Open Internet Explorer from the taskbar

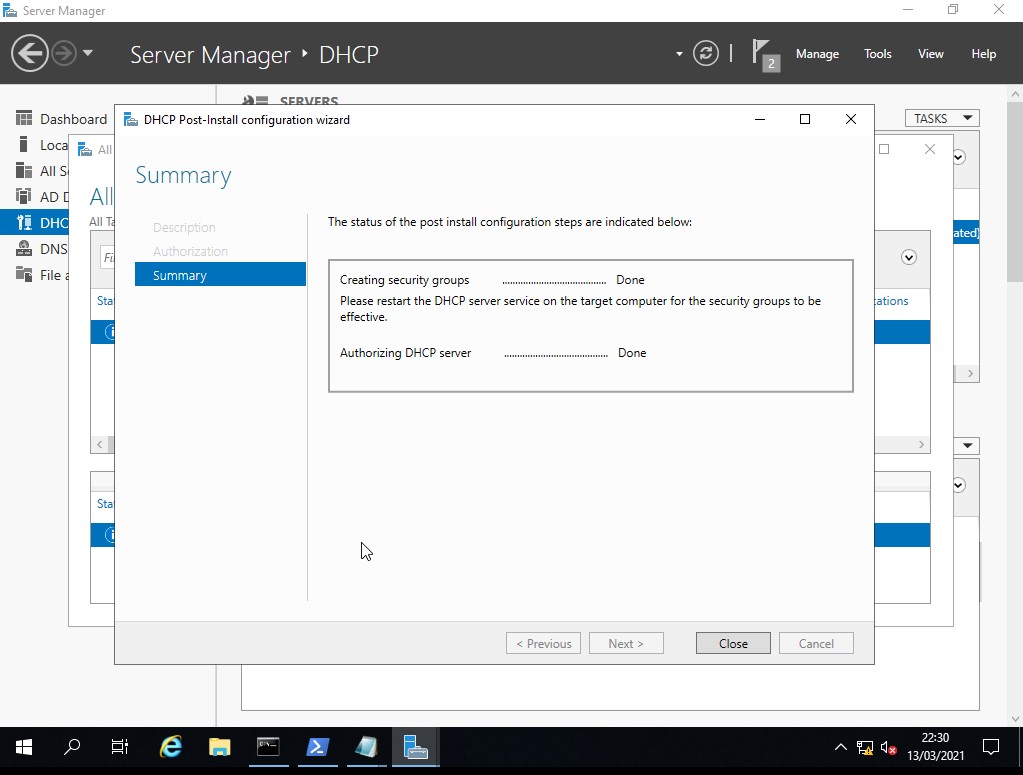click(171, 747)
